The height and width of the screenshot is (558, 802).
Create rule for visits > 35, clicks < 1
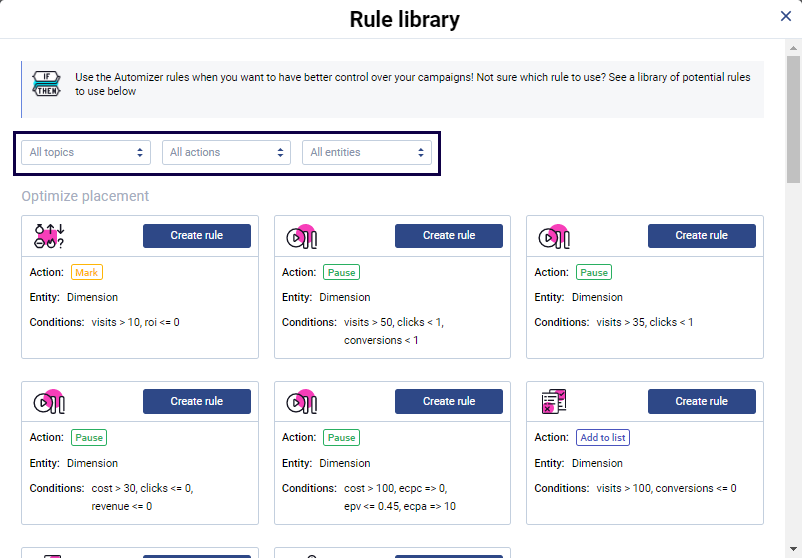pos(701,236)
